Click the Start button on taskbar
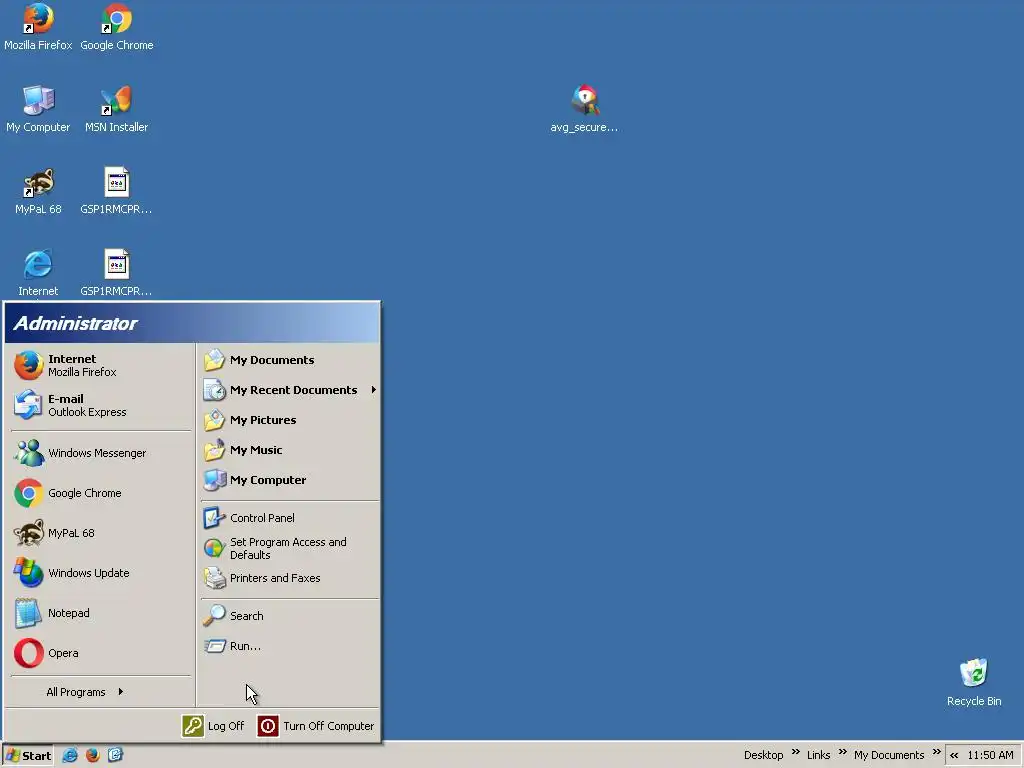Screen dimensions: 1024x768 pyautogui.click(x=28, y=756)
